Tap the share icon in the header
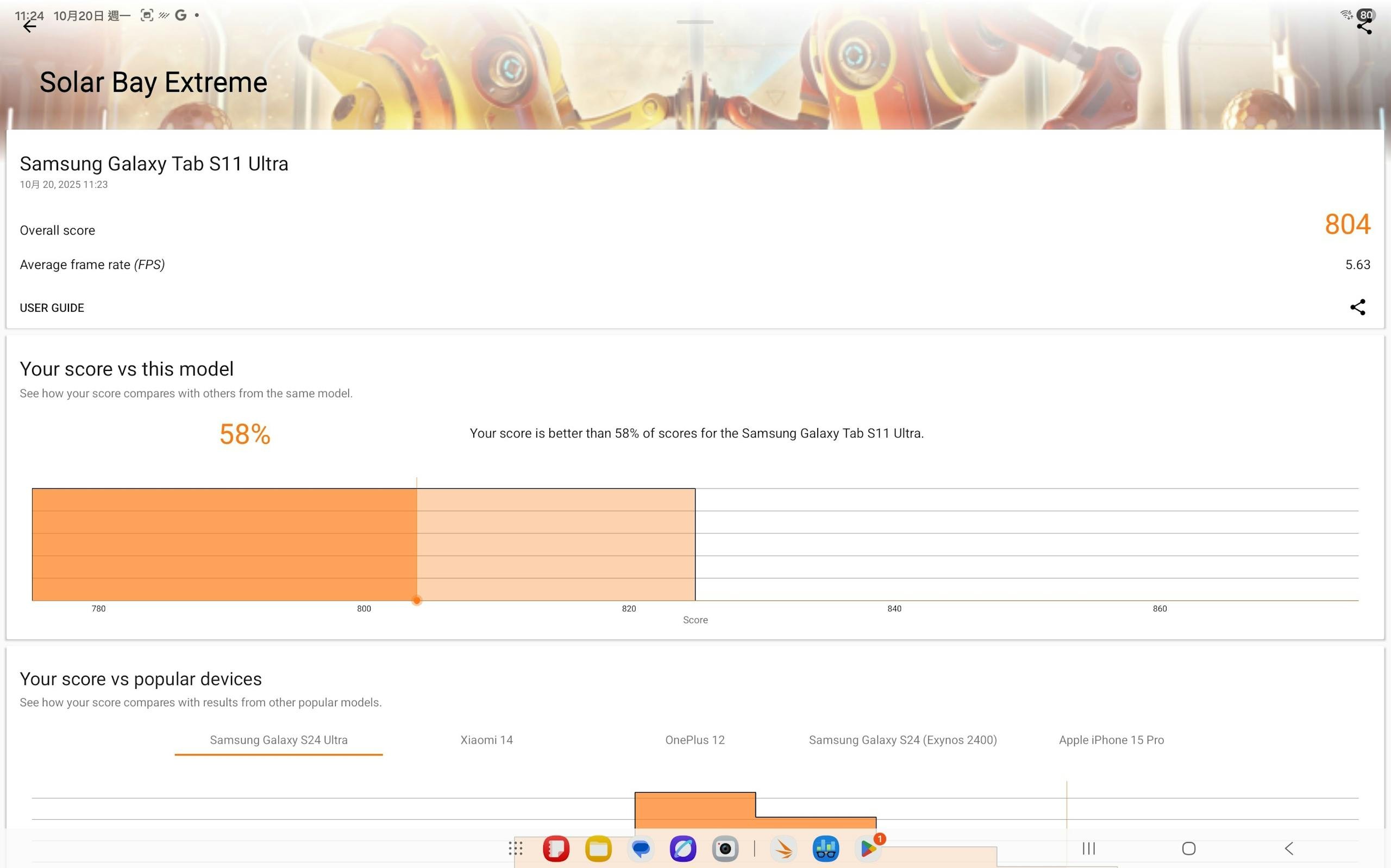 pos(1364,26)
